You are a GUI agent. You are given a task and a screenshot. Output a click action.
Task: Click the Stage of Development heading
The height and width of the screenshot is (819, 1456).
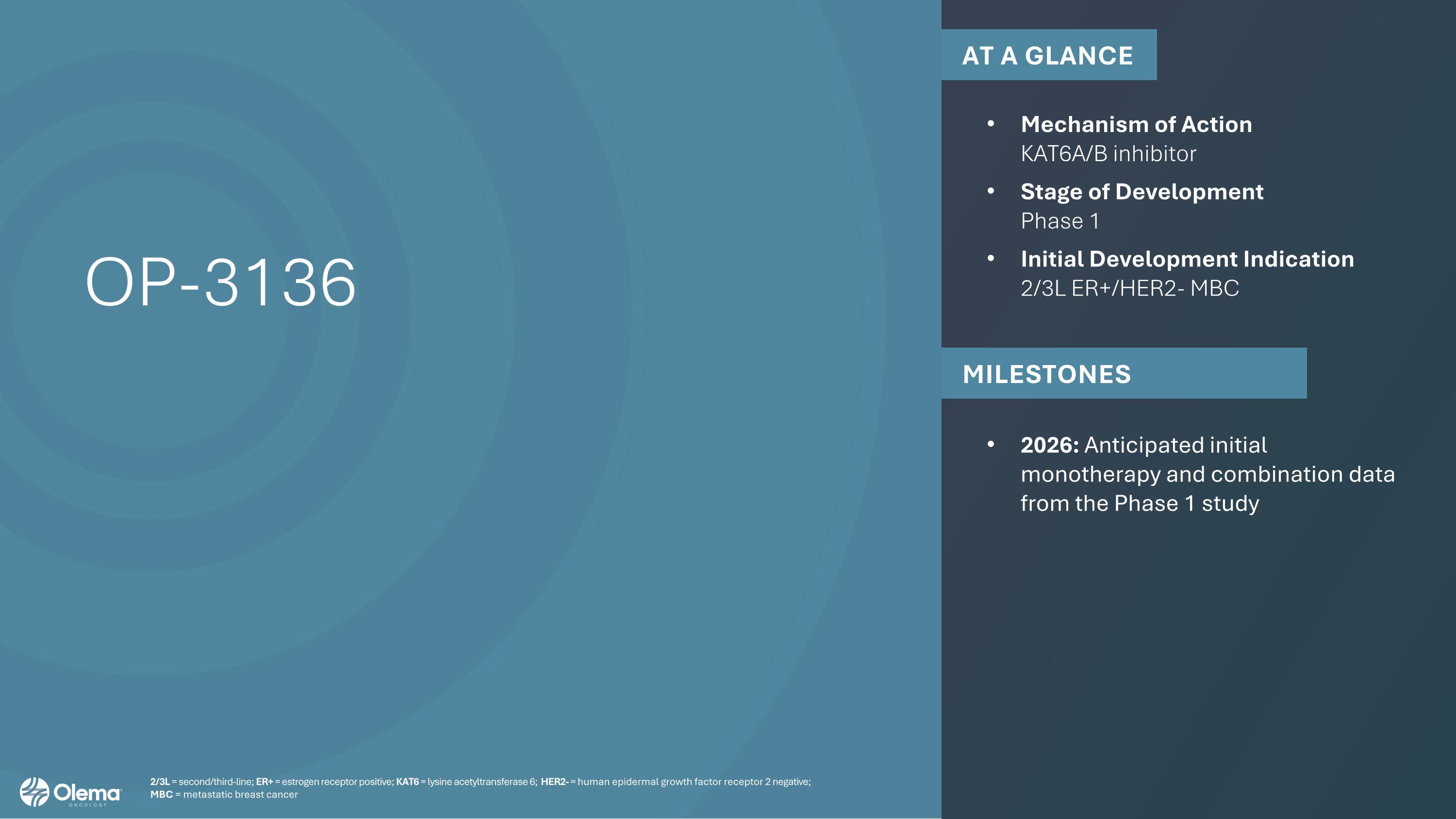click(1142, 192)
